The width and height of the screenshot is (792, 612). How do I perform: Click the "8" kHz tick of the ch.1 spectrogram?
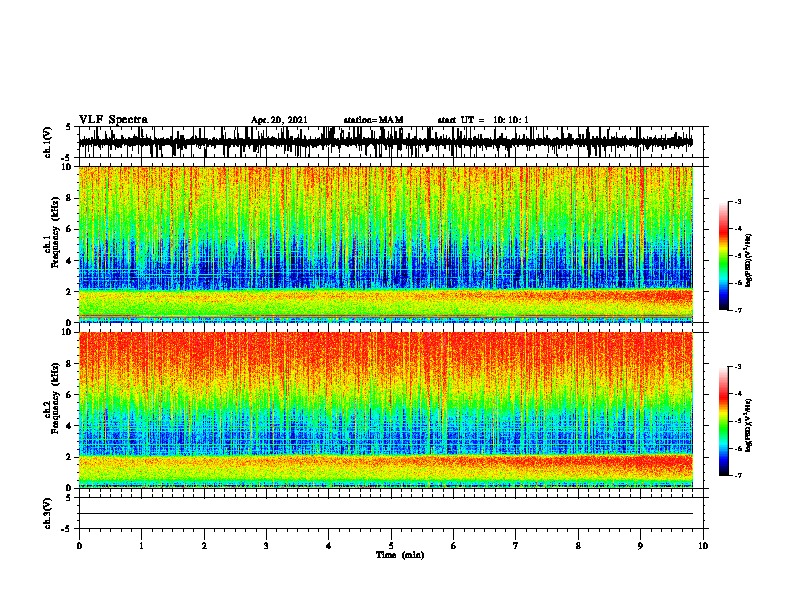point(69,198)
